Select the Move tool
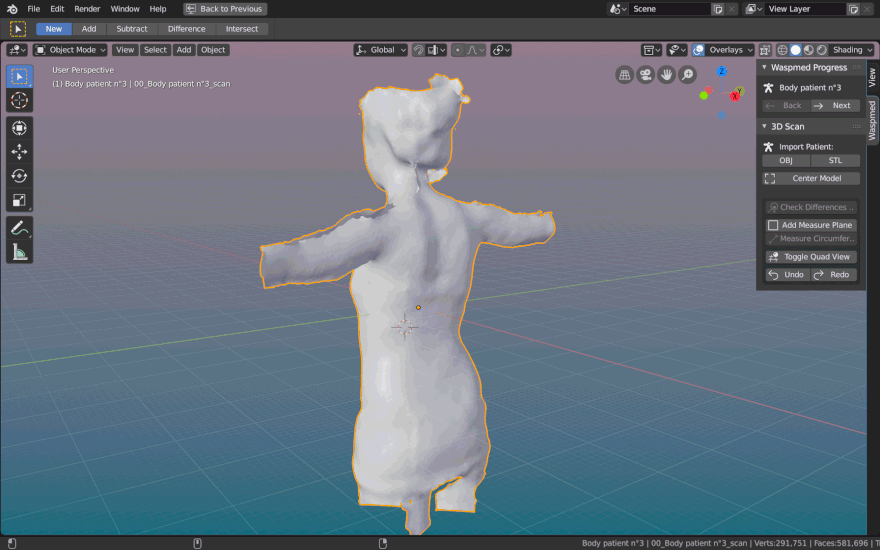The height and width of the screenshot is (550, 880). [19, 152]
